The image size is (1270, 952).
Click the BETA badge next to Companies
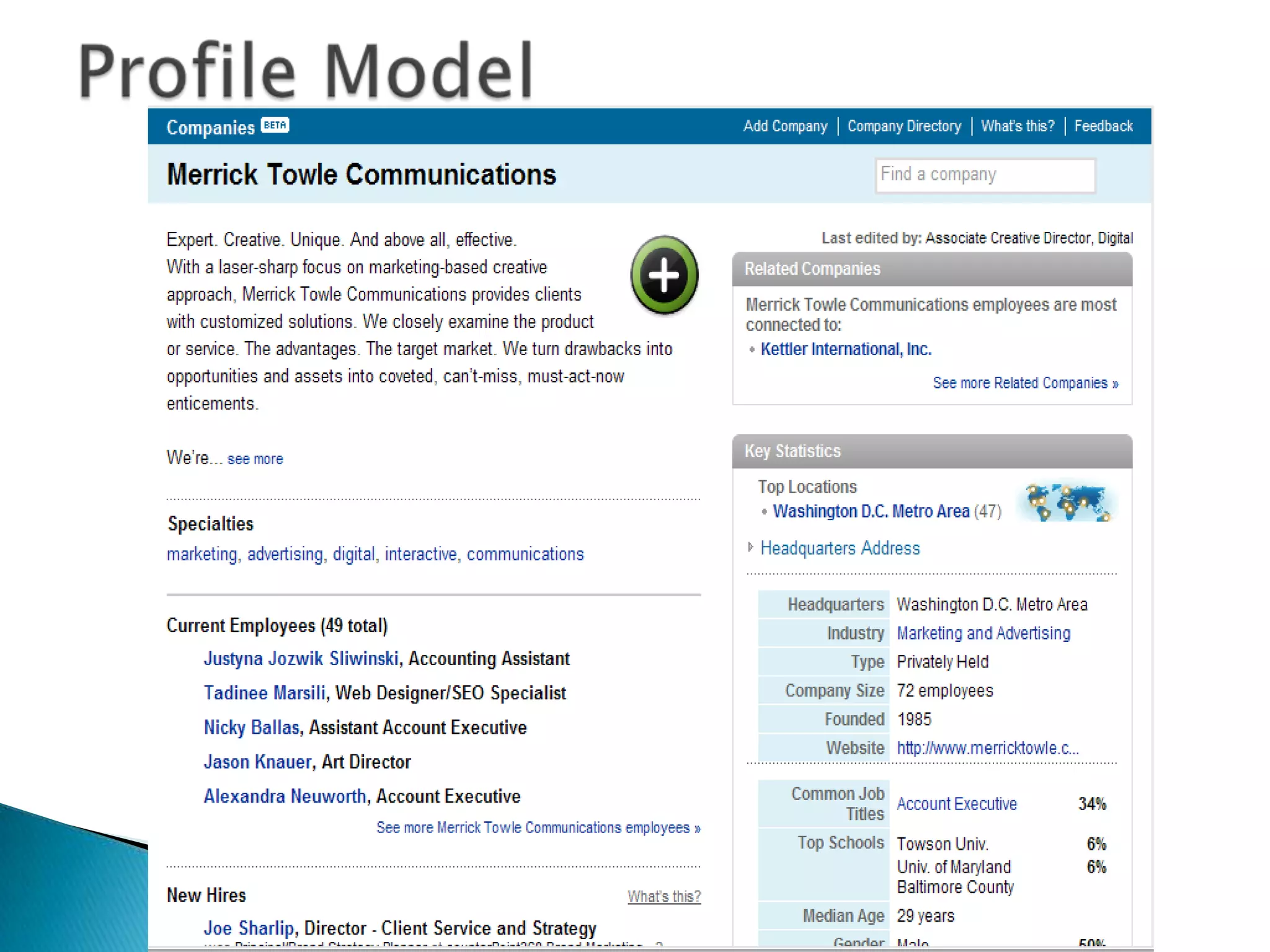coord(275,125)
